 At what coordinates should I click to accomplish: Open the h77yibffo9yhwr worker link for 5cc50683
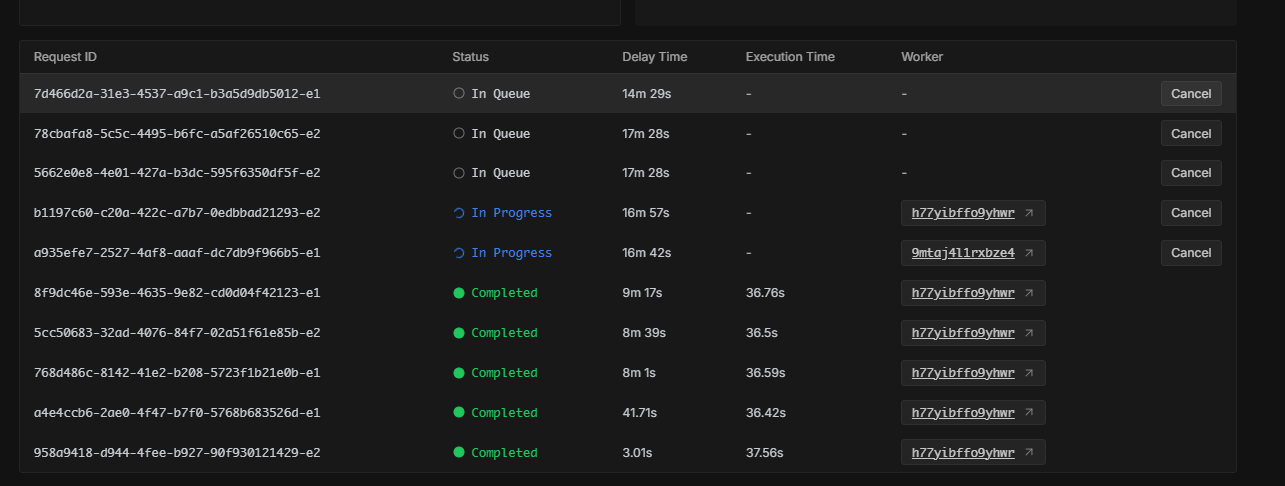pos(963,333)
